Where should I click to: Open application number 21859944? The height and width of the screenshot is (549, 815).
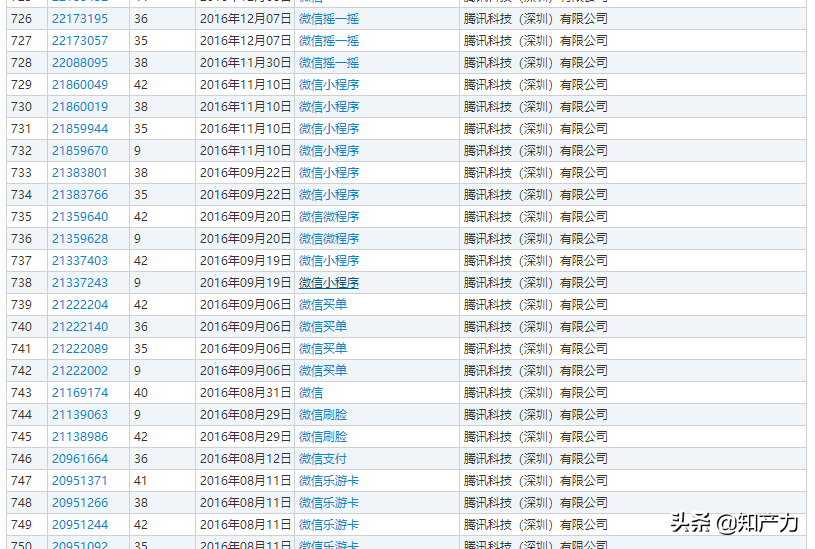click(x=80, y=128)
